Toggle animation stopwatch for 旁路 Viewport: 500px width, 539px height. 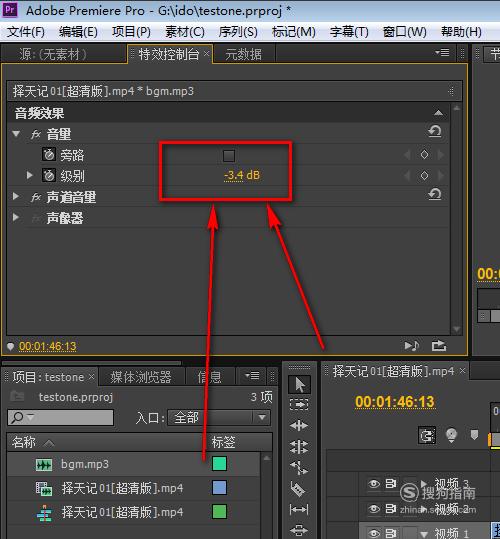(x=49, y=155)
